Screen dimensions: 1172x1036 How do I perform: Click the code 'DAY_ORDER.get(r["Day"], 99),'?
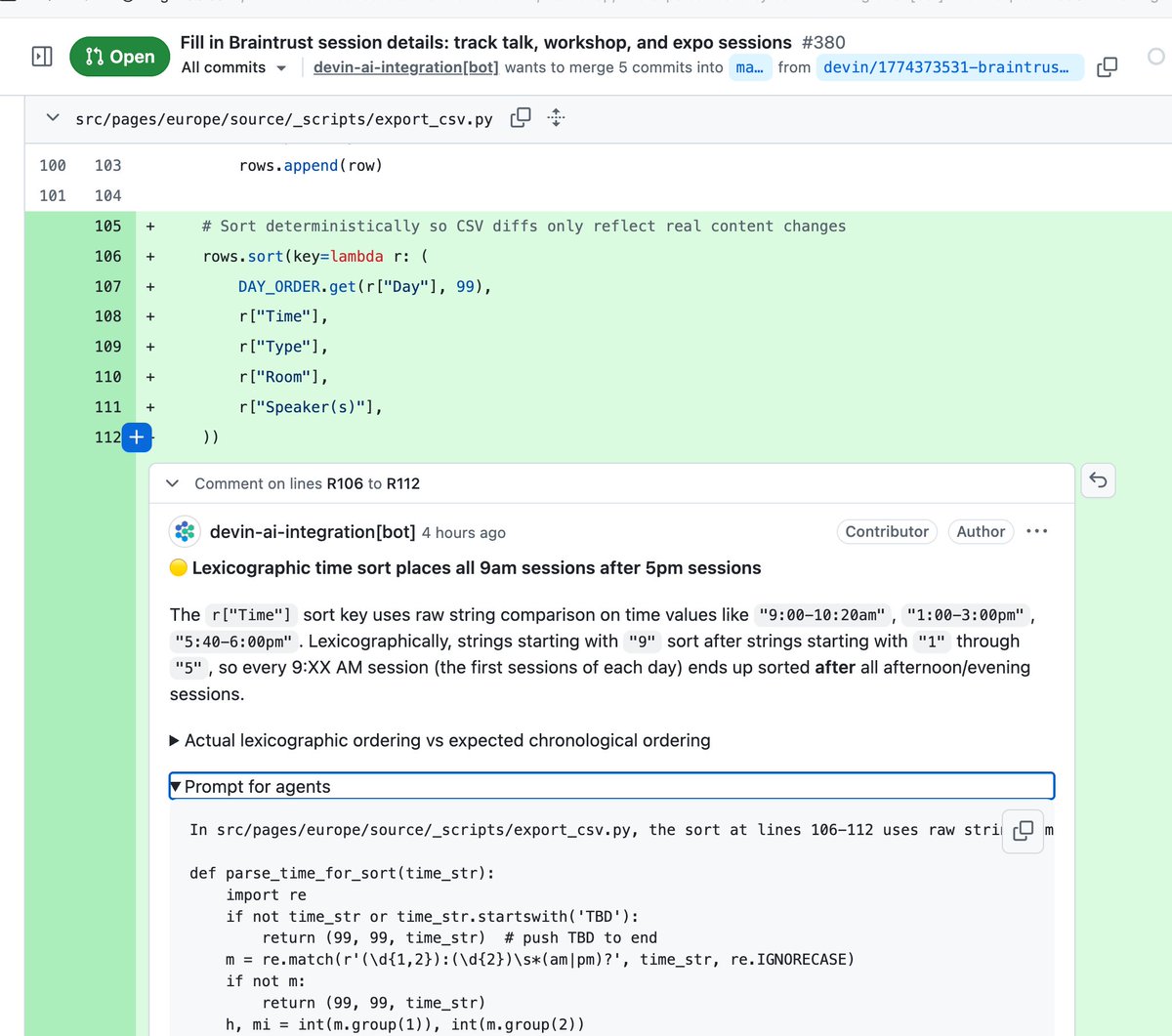click(365, 286)
